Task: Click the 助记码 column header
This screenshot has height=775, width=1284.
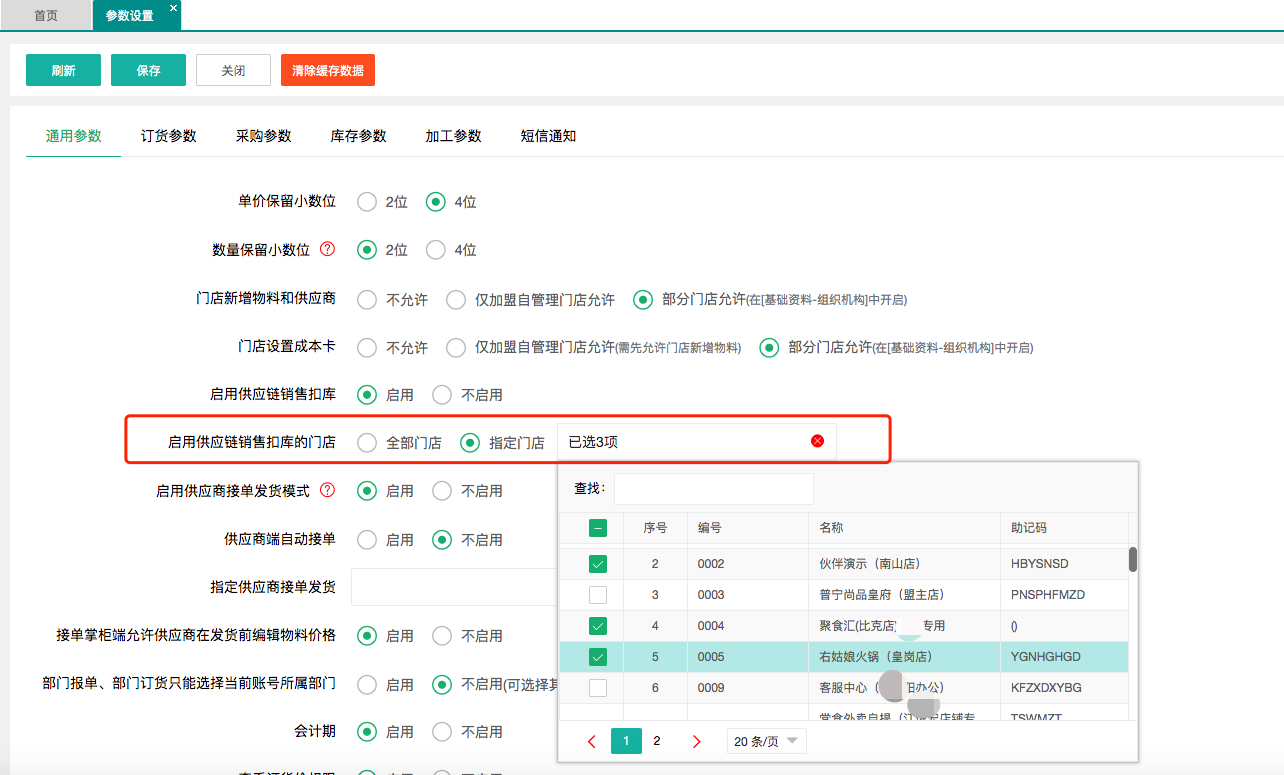Action: (1064, 528)
